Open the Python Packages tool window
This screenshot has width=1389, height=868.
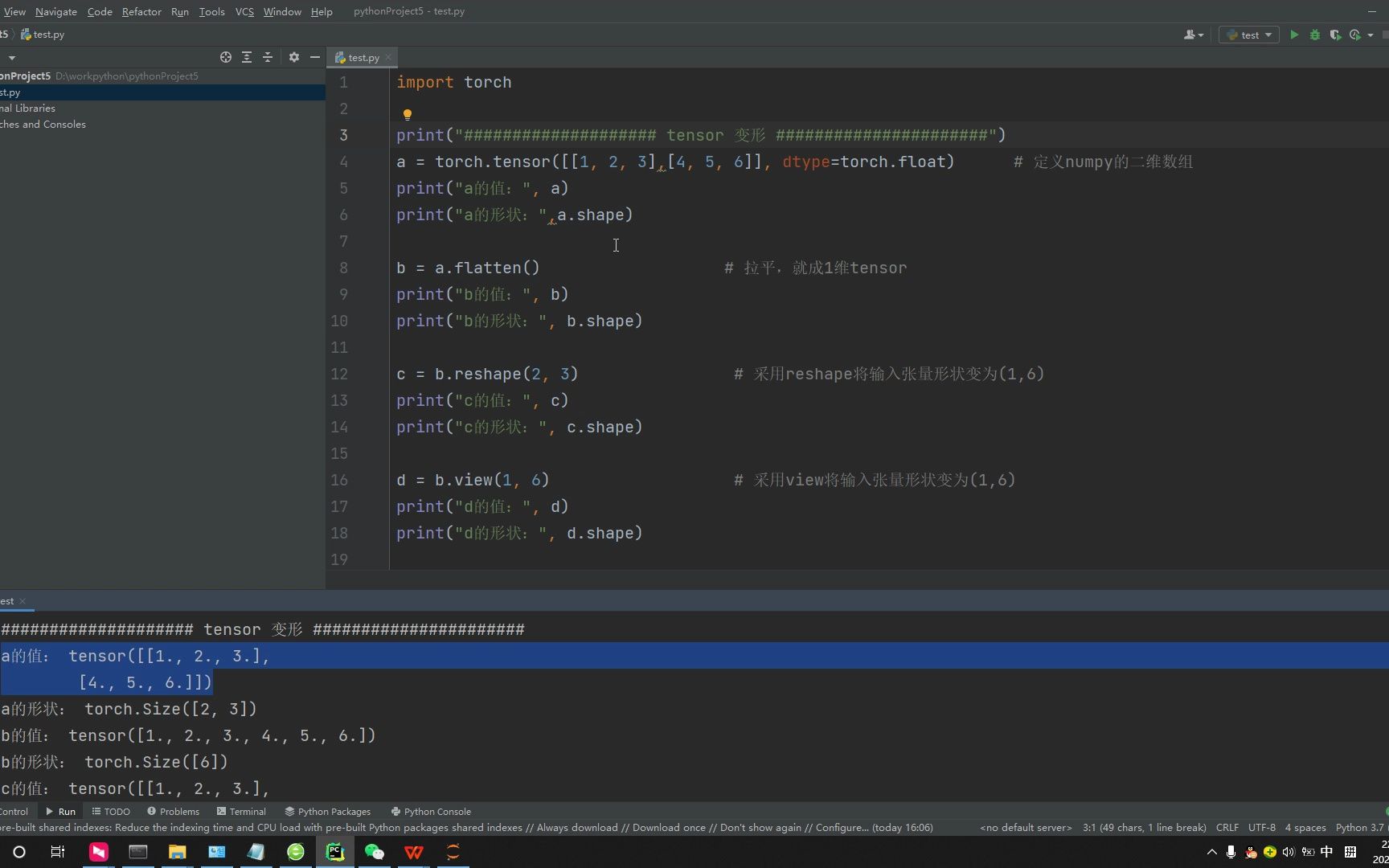[x=328, y=811]
